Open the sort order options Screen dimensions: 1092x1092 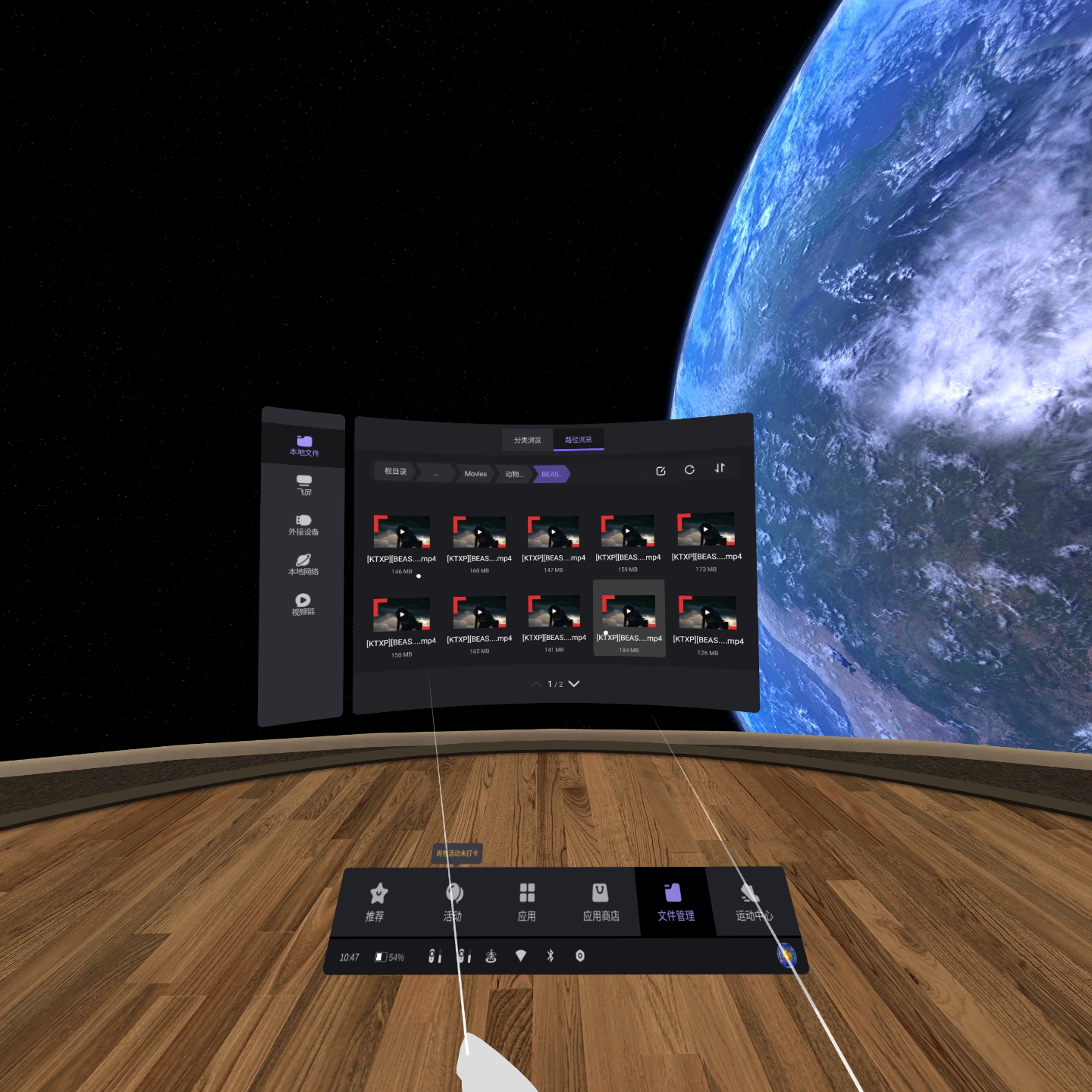(x=720, y=468)
